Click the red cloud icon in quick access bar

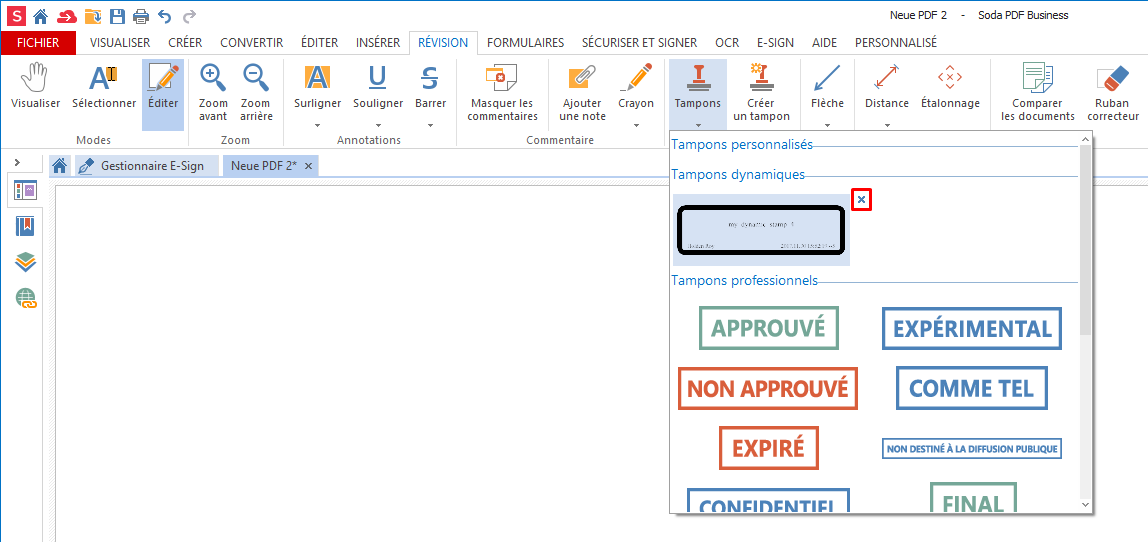(67, 15)
